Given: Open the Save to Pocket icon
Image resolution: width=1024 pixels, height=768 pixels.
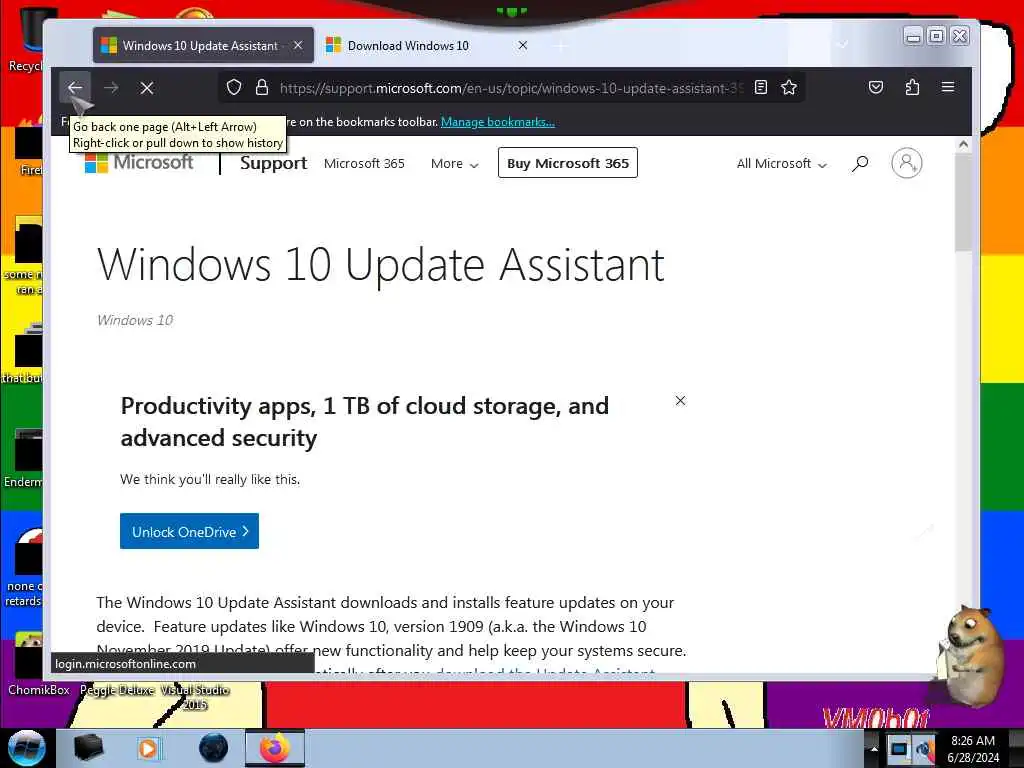Looking at the screenshot, I should [876, 88].
